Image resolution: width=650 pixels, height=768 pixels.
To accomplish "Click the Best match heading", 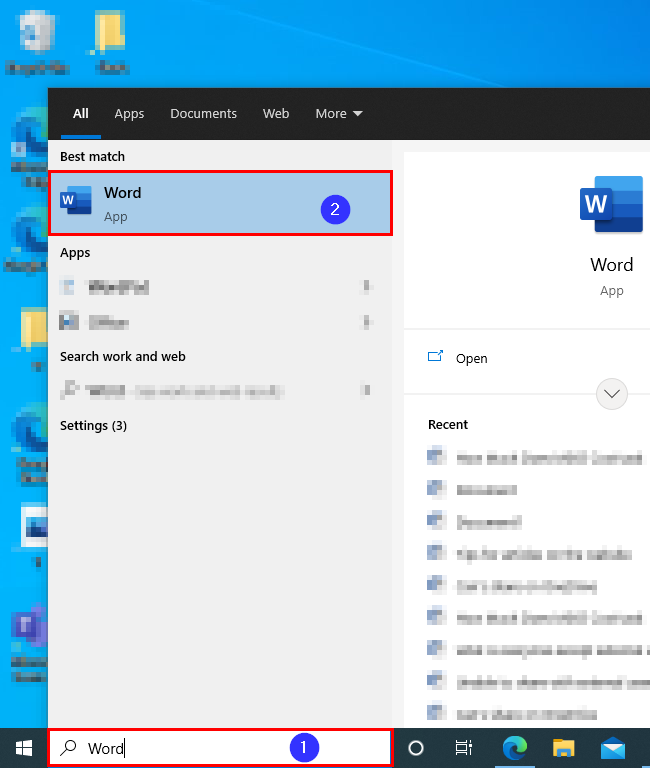I will tap(93, 157).
